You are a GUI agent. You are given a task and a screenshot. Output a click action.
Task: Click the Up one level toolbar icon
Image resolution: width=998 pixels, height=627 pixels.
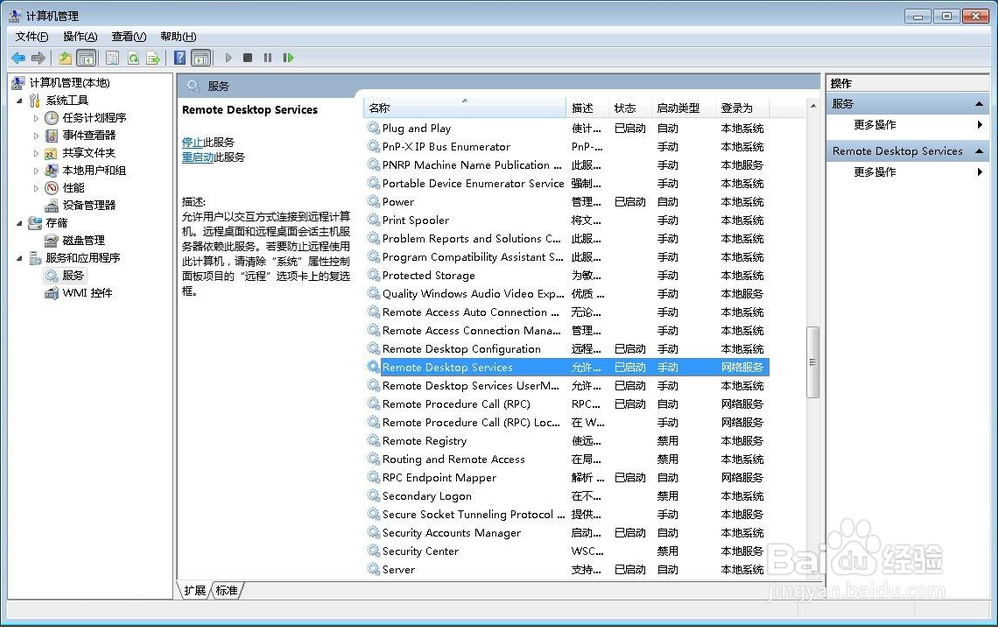click(x=65, y=58)
